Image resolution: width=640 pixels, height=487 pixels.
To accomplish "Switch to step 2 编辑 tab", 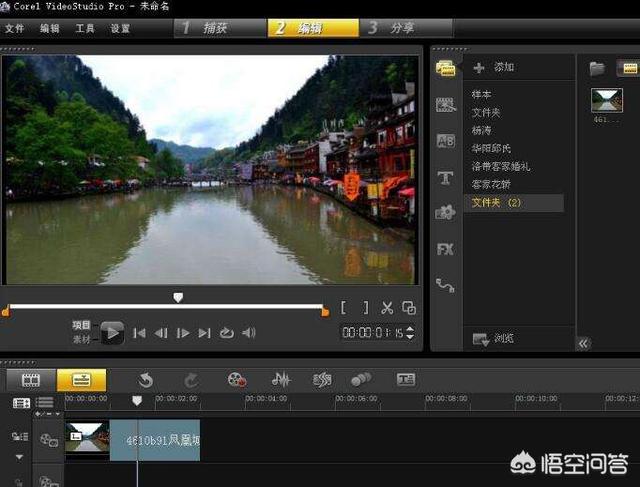I will (x=313, y=28).
